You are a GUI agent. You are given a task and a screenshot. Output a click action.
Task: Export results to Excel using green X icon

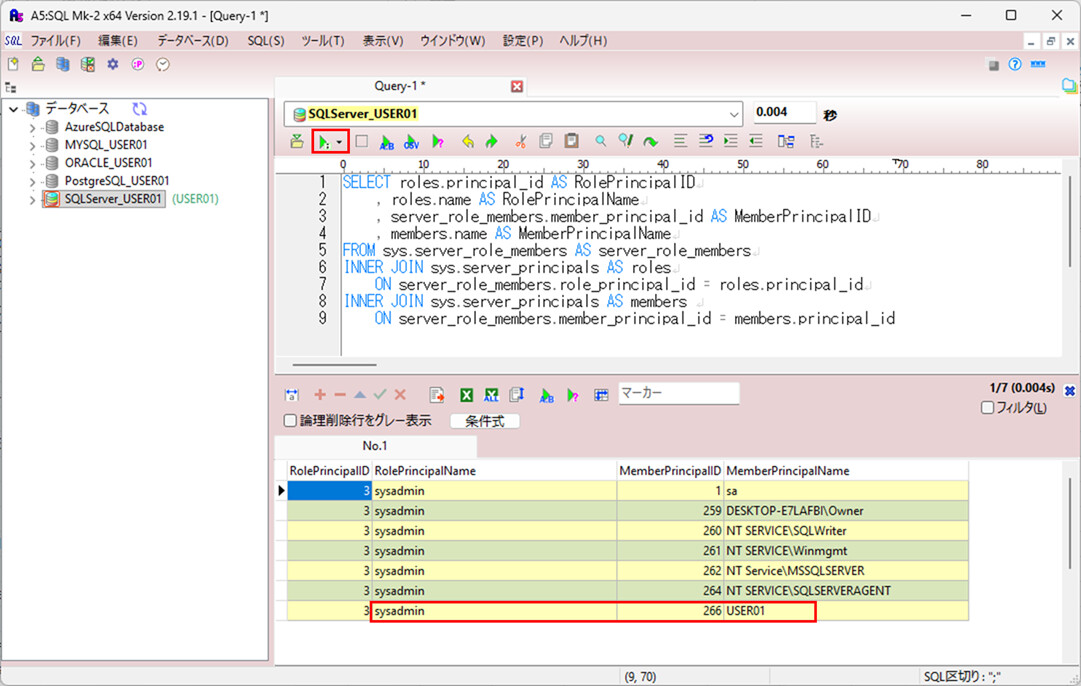pyautogui.click(x=466, y=395)
